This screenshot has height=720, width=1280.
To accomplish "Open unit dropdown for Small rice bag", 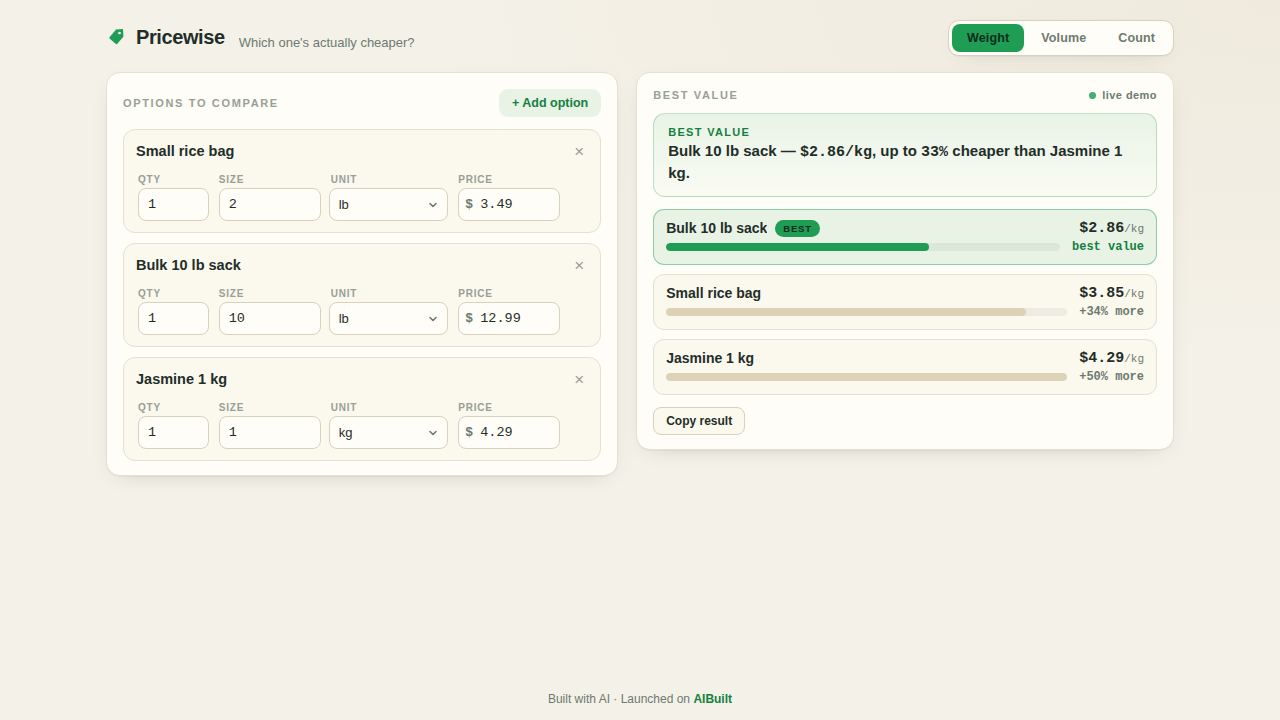I will pos(388,204).
